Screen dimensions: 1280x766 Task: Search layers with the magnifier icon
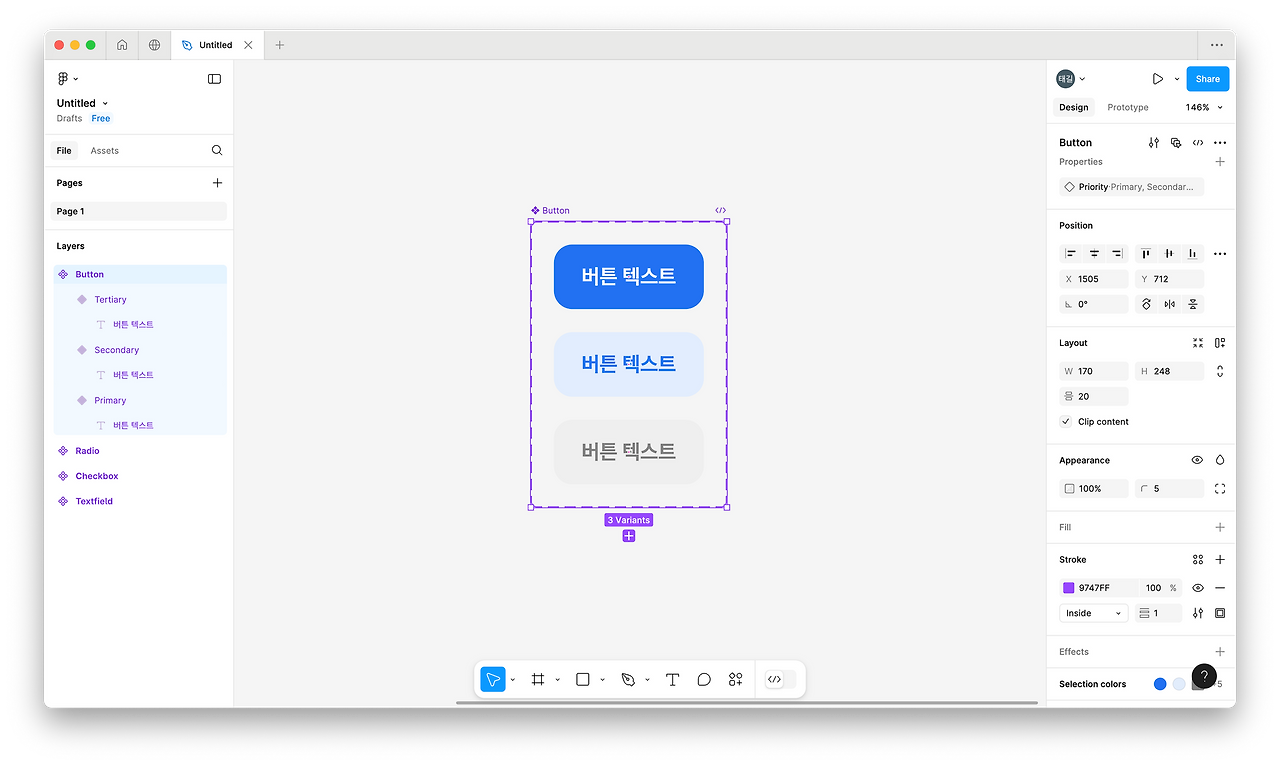pos(217,151)
